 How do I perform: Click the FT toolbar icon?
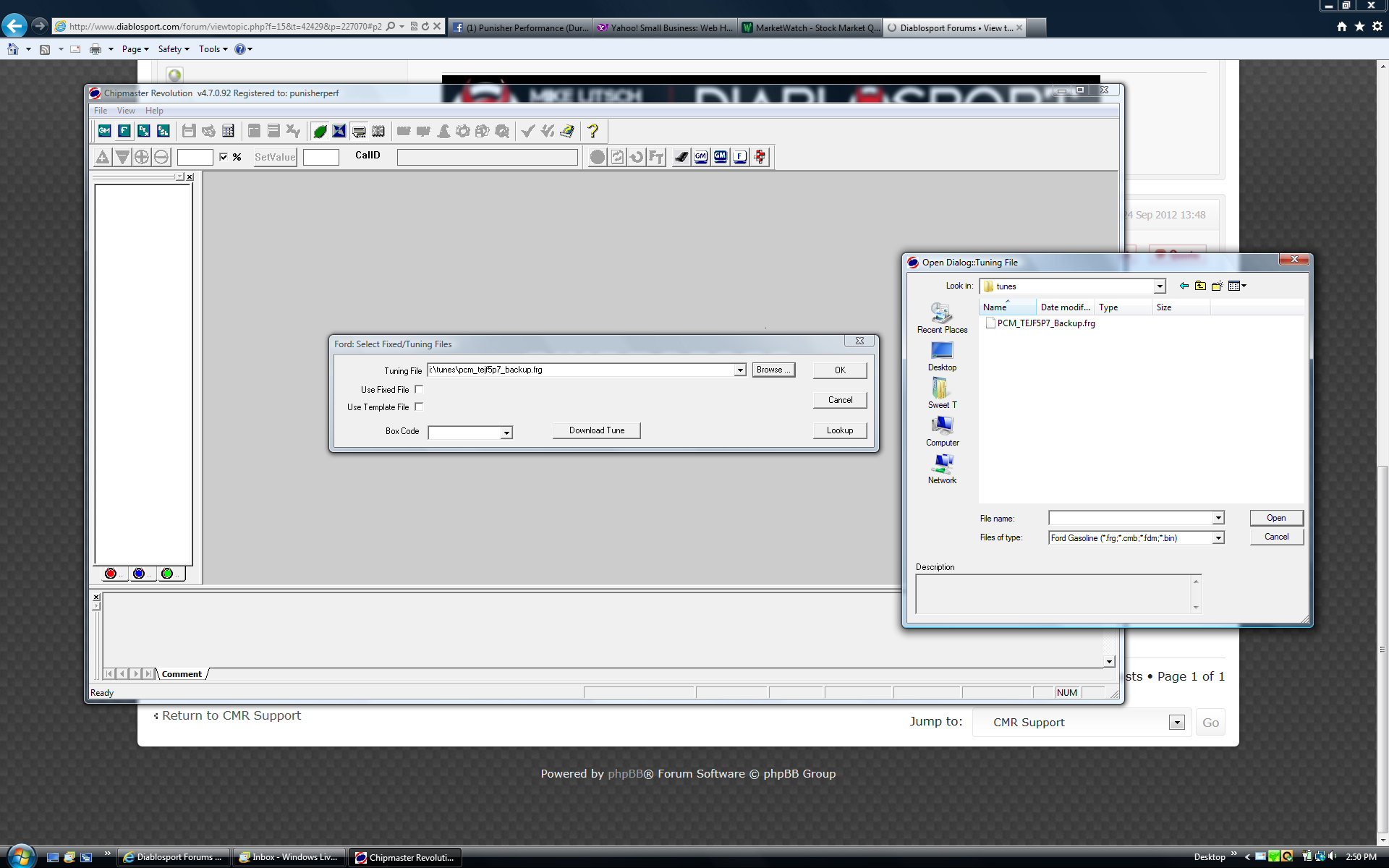[656, 157]
